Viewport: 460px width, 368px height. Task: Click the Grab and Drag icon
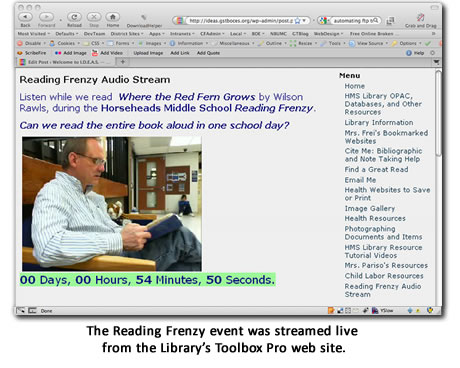click(420, 17)
